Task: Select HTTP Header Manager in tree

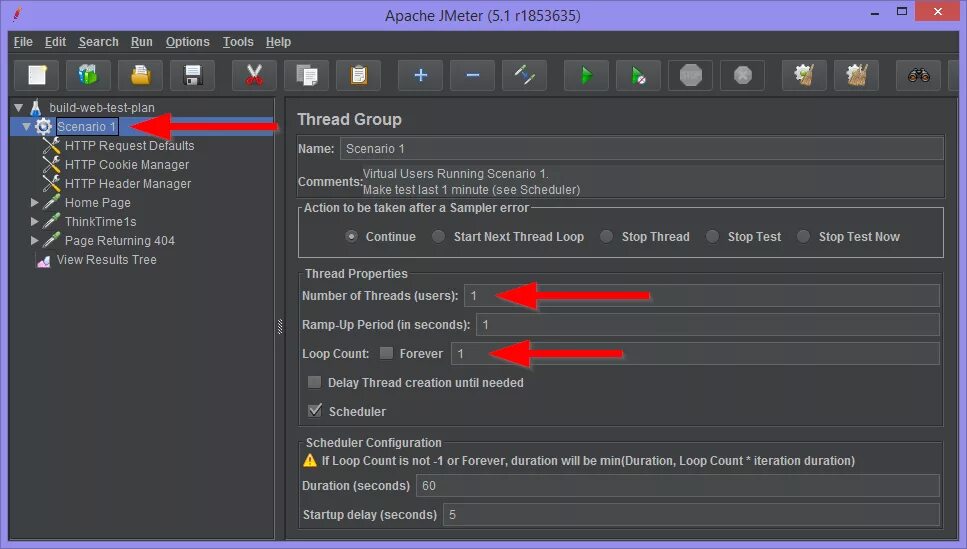Action: [x=128, y=184]
